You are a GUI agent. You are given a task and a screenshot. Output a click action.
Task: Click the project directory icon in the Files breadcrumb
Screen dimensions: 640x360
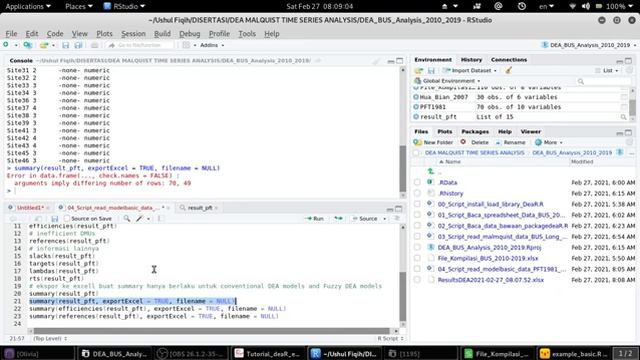tap(620, 153)
